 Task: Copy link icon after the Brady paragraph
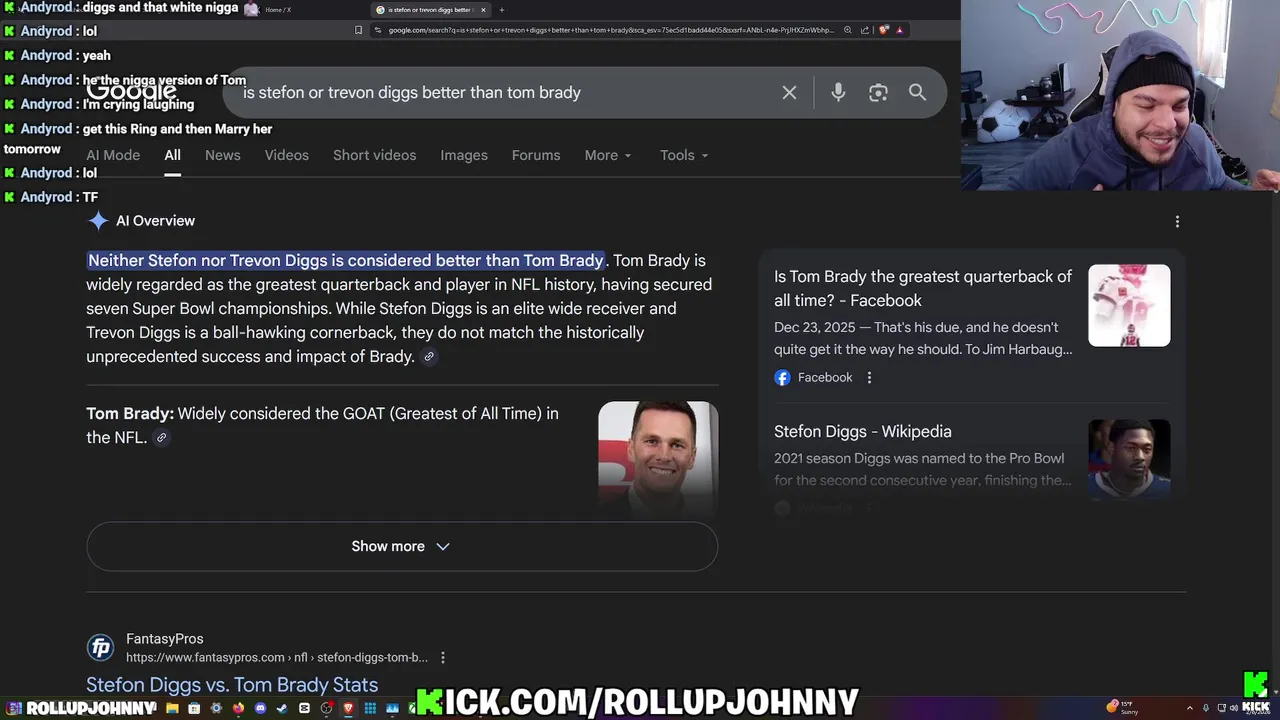429,357
